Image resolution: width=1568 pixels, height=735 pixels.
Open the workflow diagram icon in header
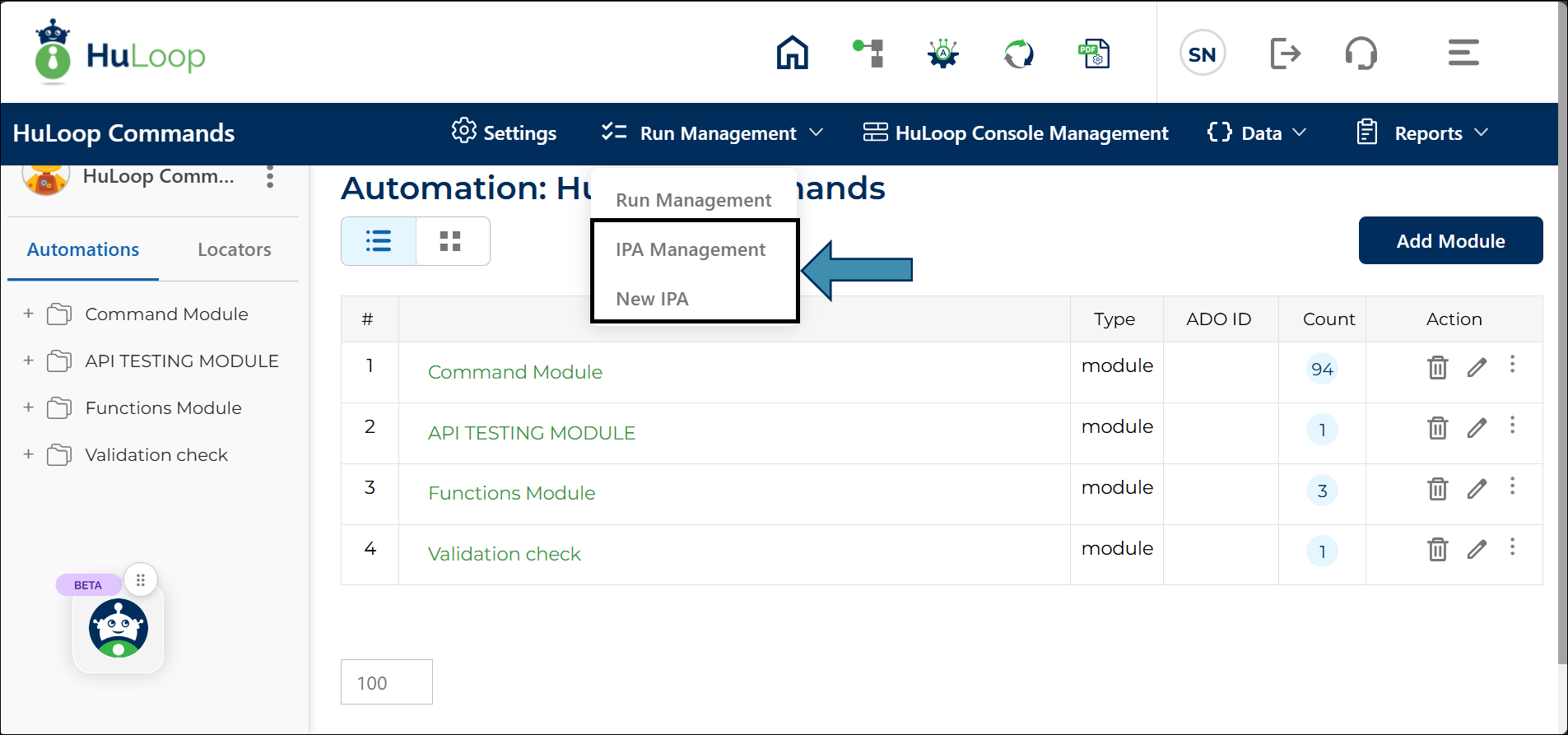[869, 53]
